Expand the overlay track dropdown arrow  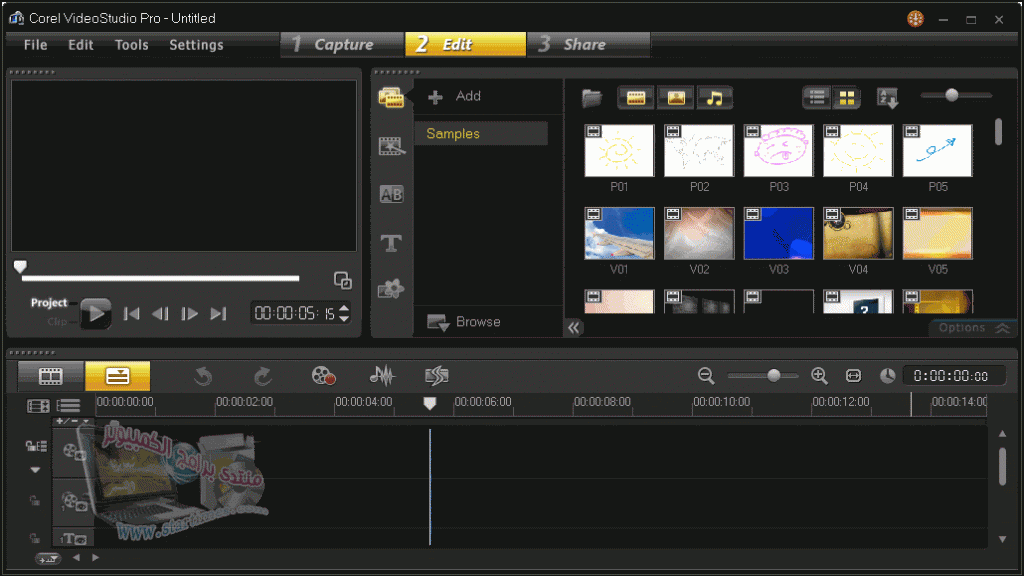tap(35, 469)
